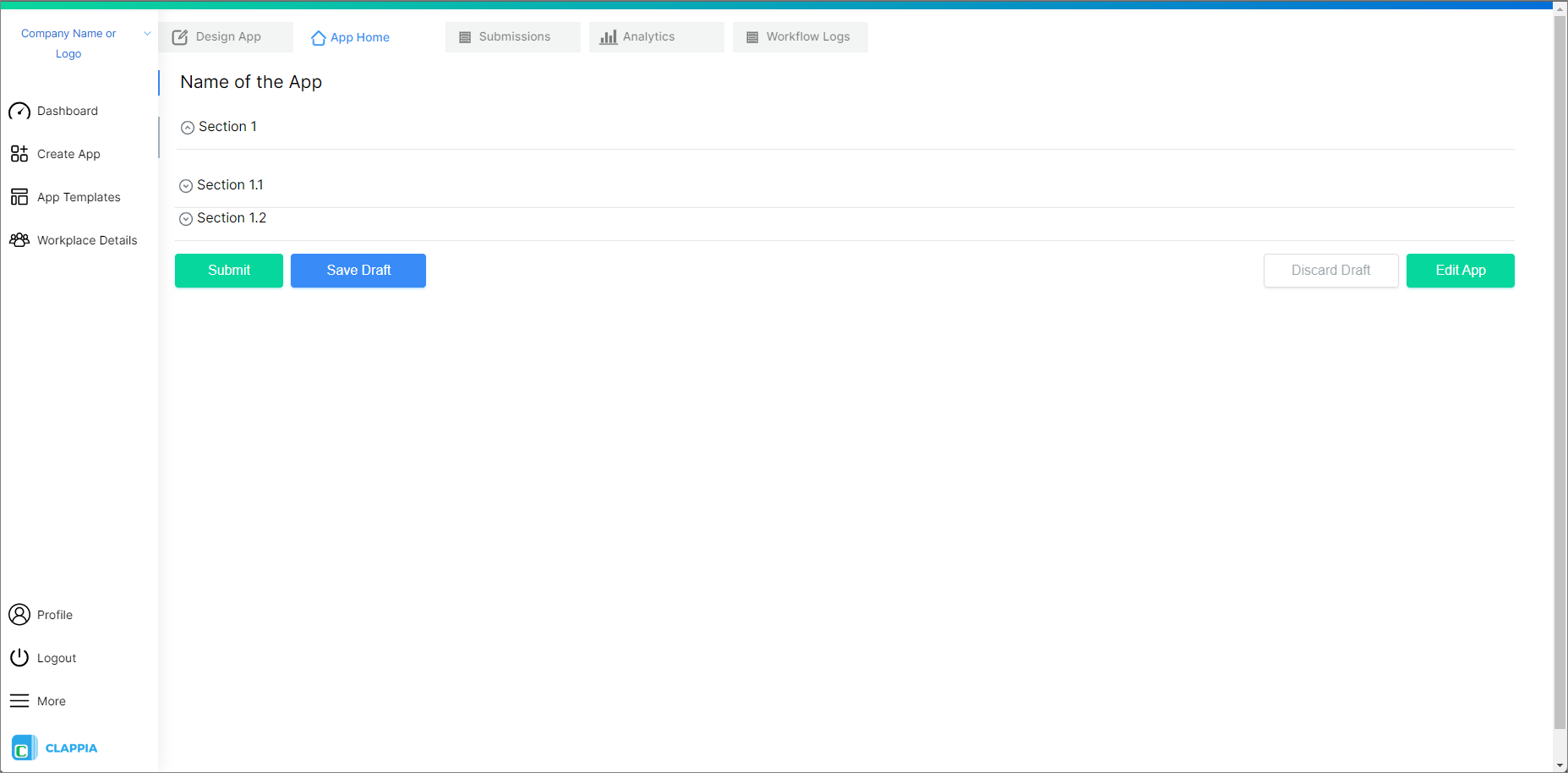
Task: Select the Logout power icon
Action: 19,657
